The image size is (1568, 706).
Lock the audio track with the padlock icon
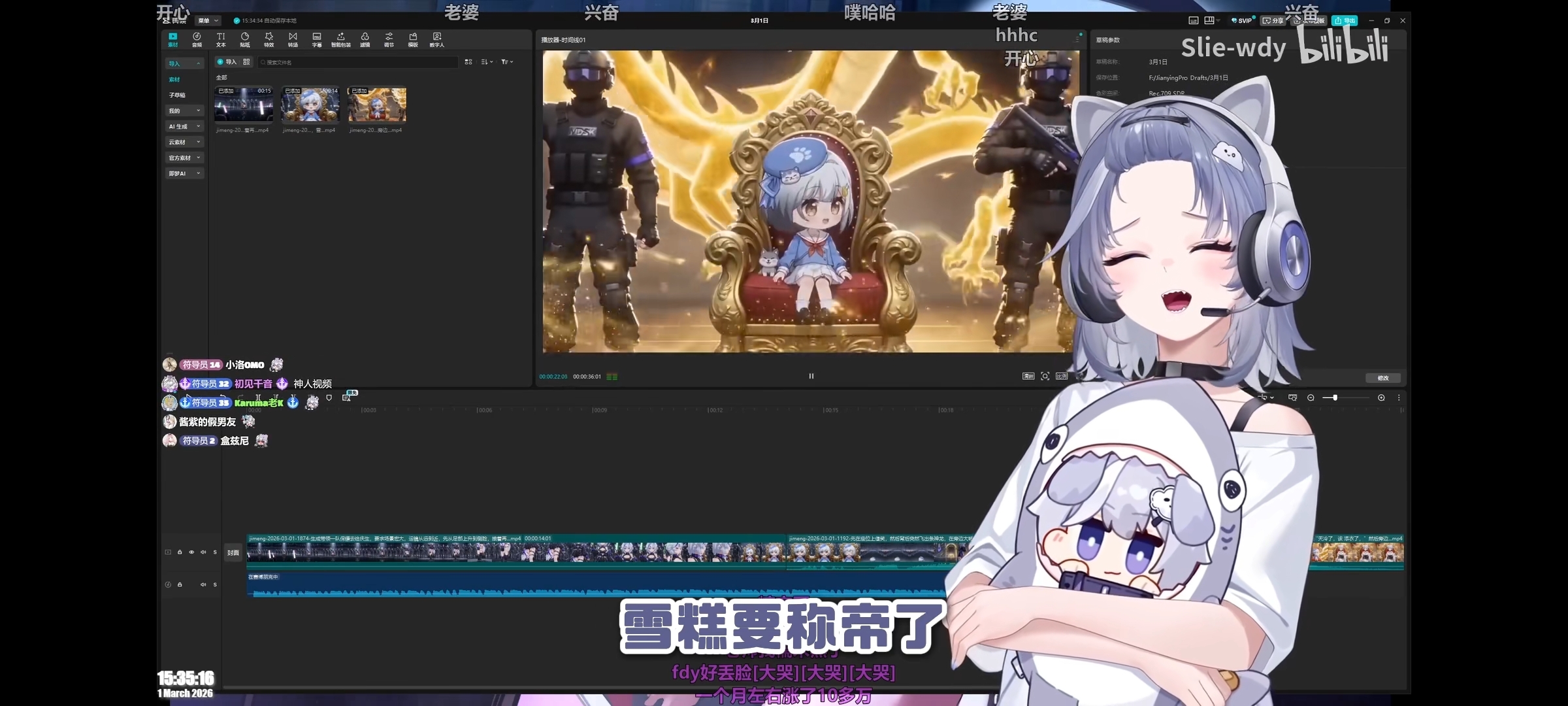(x=180, y=584)
